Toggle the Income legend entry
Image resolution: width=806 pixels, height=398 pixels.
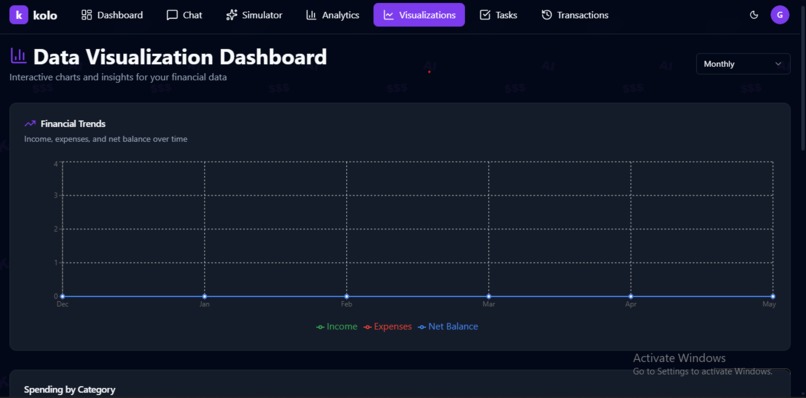pos(337,327)
